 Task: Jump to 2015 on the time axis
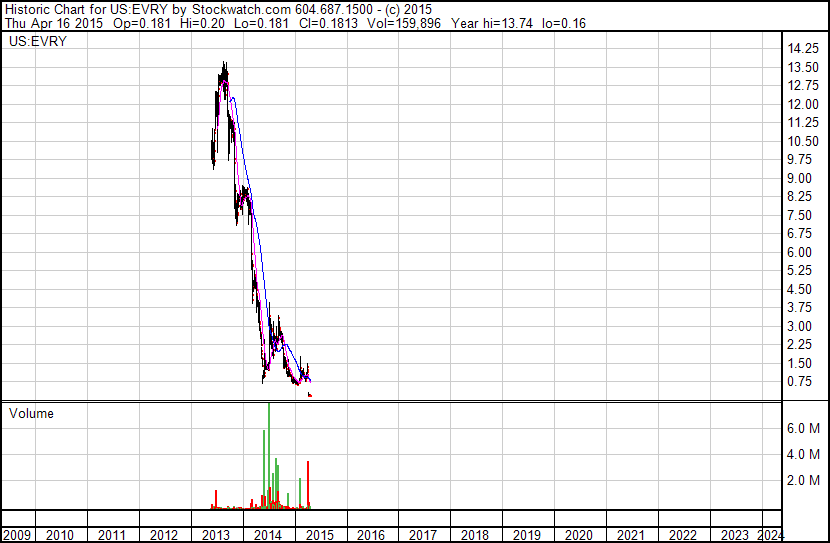click(320, 535)
